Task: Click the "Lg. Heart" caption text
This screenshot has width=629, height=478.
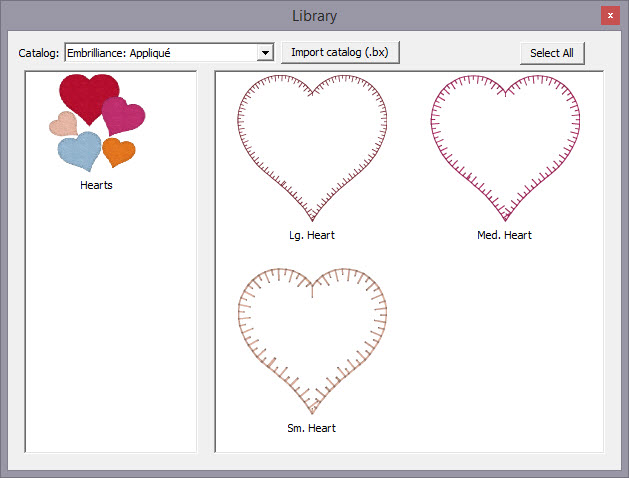Action: click(312, 235)
